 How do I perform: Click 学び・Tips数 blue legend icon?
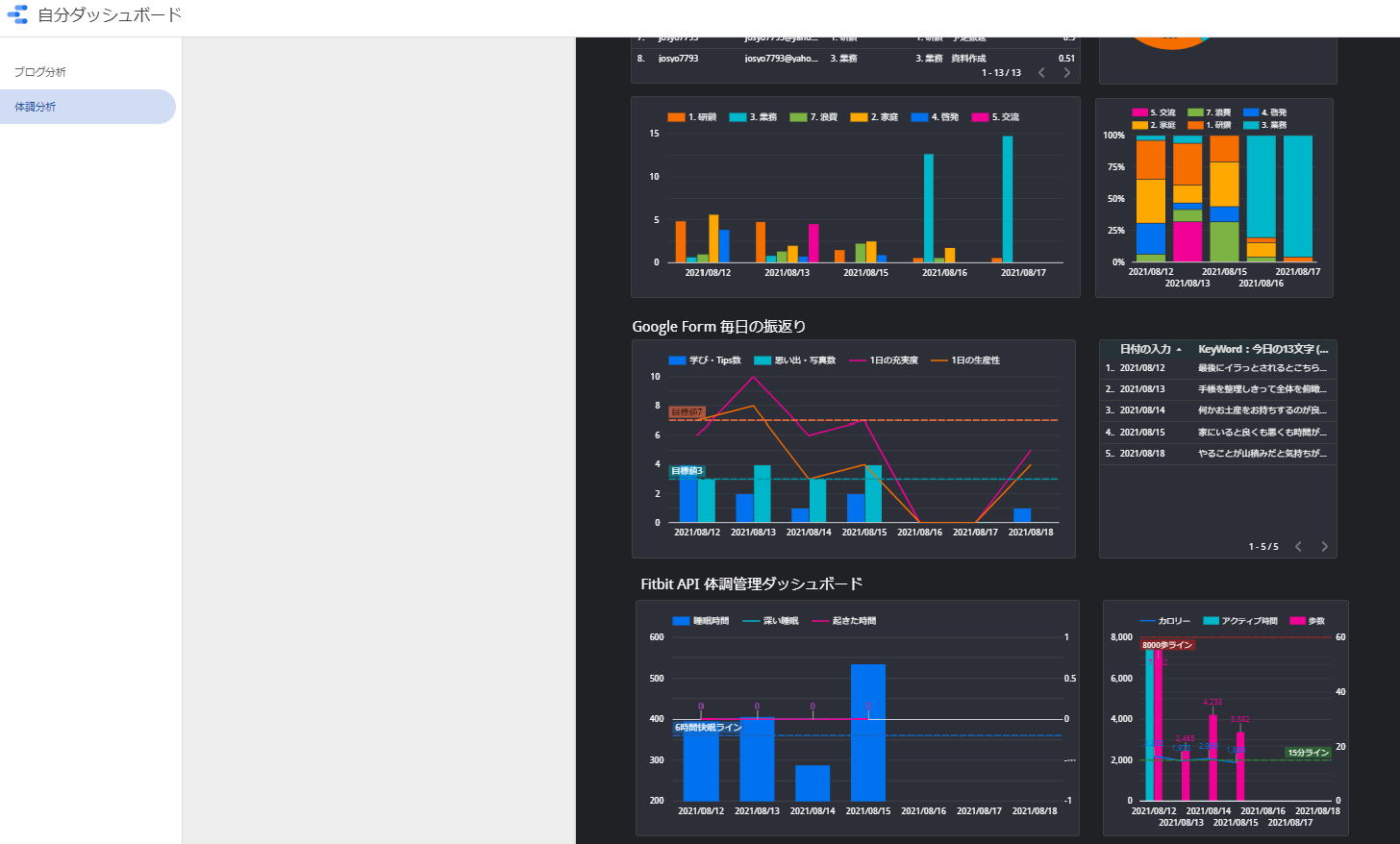coord(677,360)
